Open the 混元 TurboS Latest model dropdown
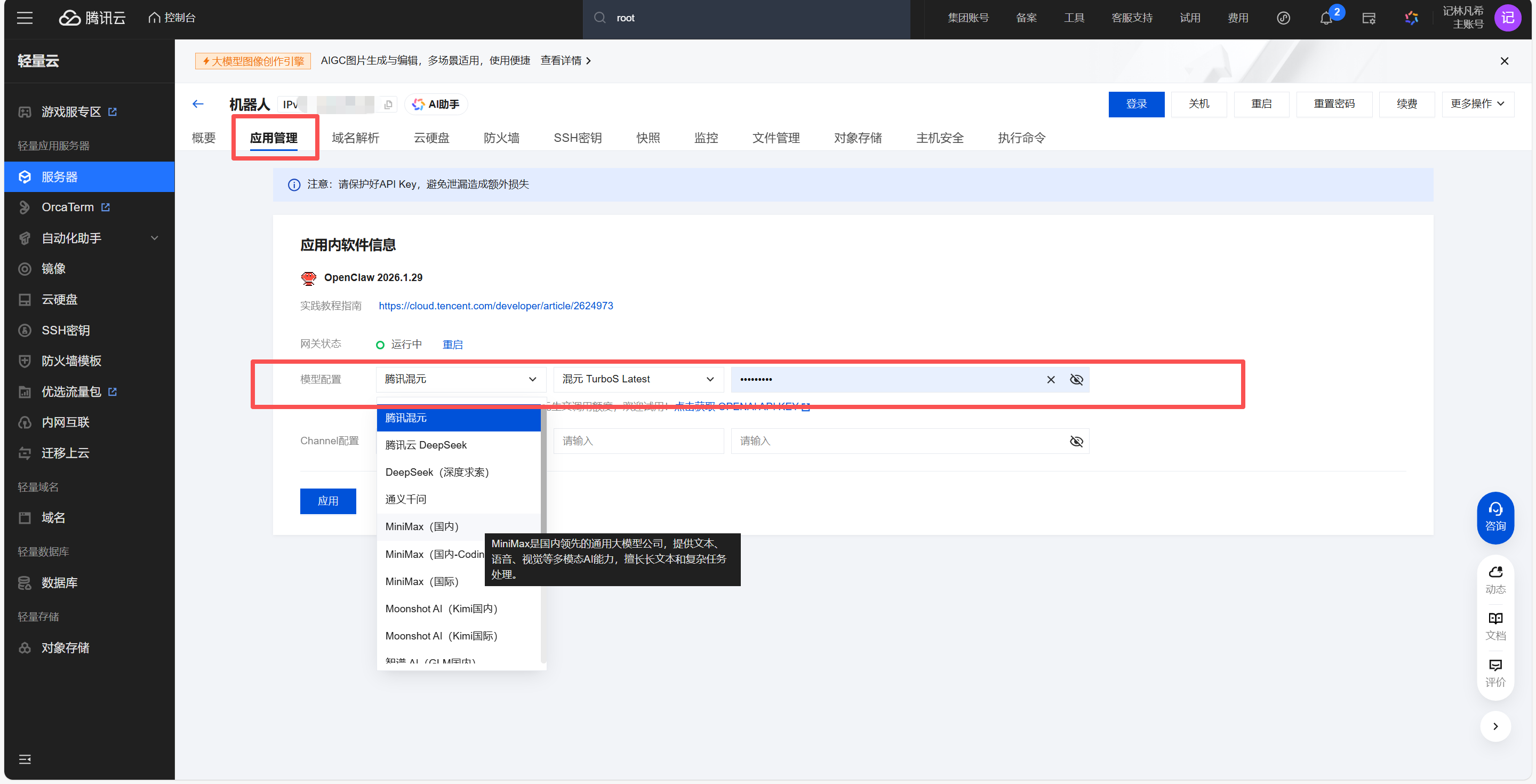Screen dimensions: 1536x784 638,379
